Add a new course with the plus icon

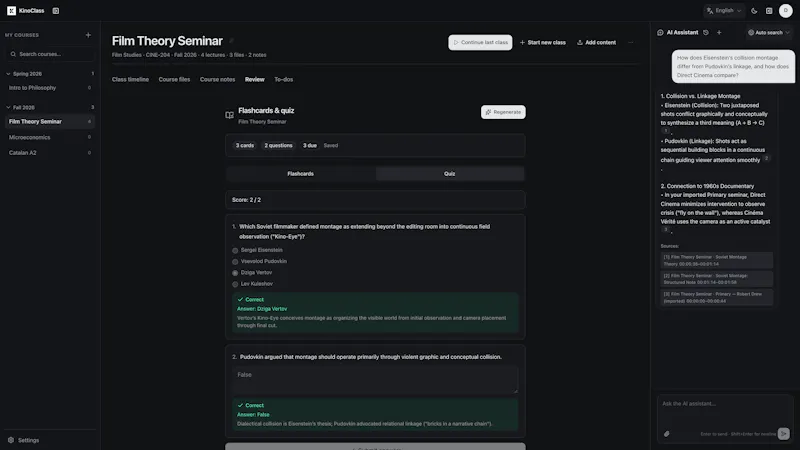(88, 35)
